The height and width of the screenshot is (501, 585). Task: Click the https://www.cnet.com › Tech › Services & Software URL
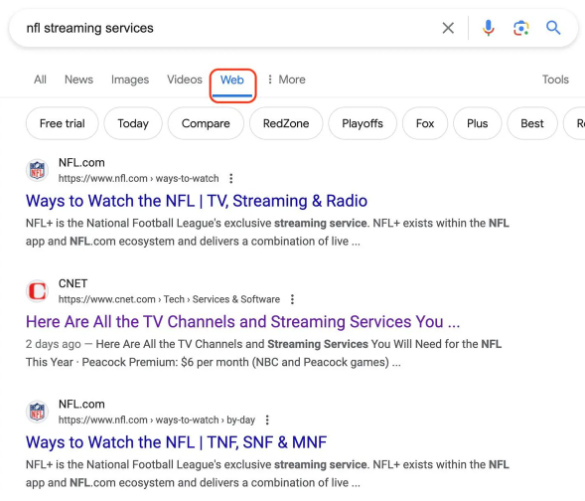169,299
